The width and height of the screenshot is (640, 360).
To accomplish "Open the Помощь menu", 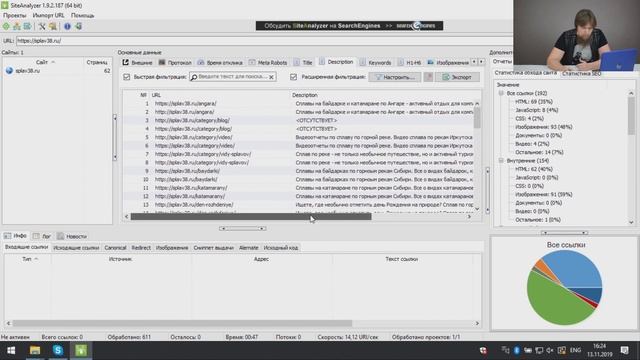I will 82,16.
